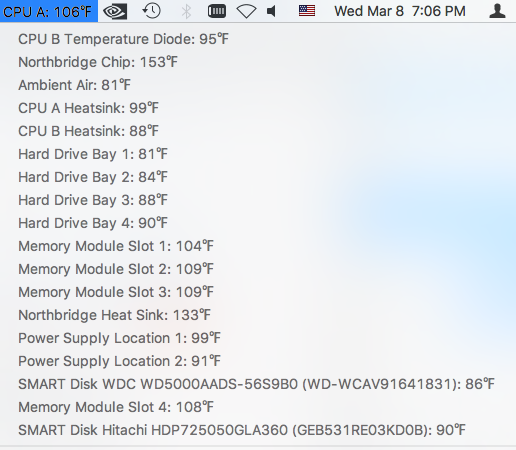Click the CPU A temperature menu bar item

pyautogui.click(x=49, y=11)
